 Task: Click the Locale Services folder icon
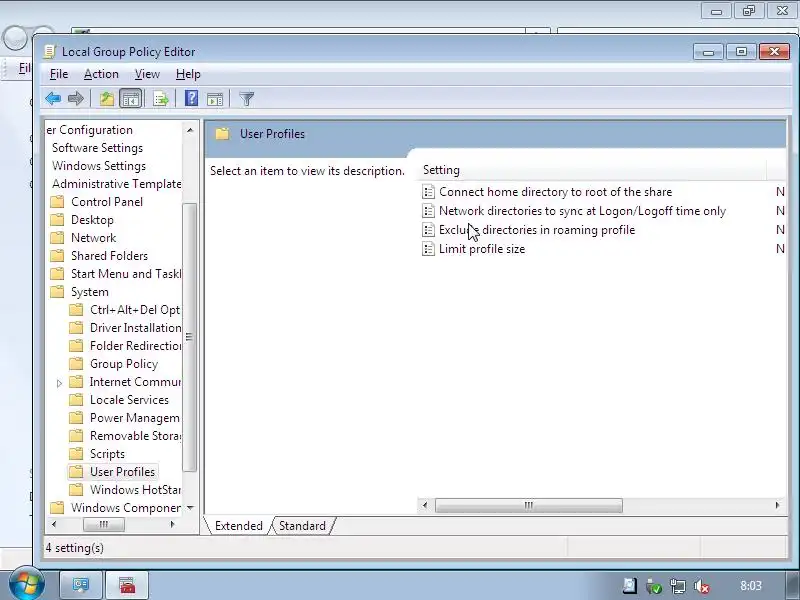(x=76, y=399)
